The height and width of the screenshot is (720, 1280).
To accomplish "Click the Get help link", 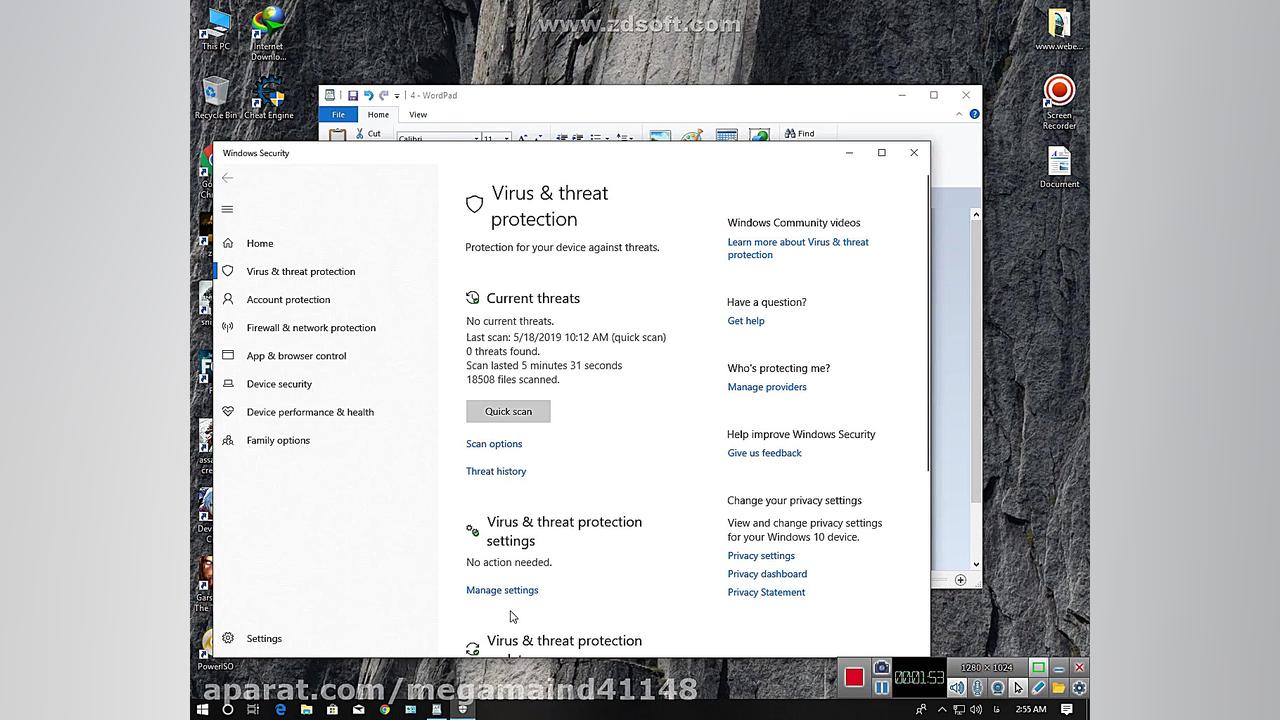I will click(x=746, y=321).
